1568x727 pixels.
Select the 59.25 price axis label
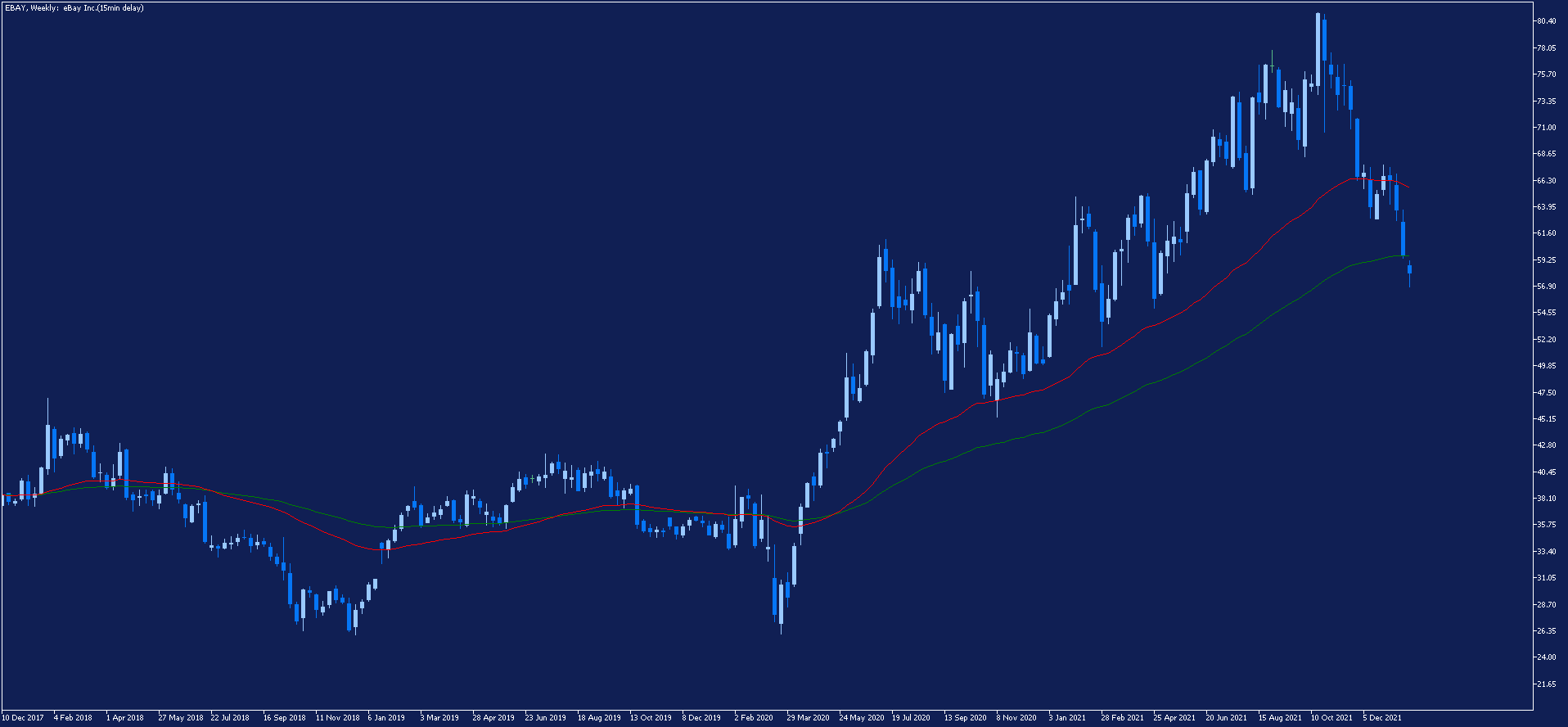coord(1546,260)
